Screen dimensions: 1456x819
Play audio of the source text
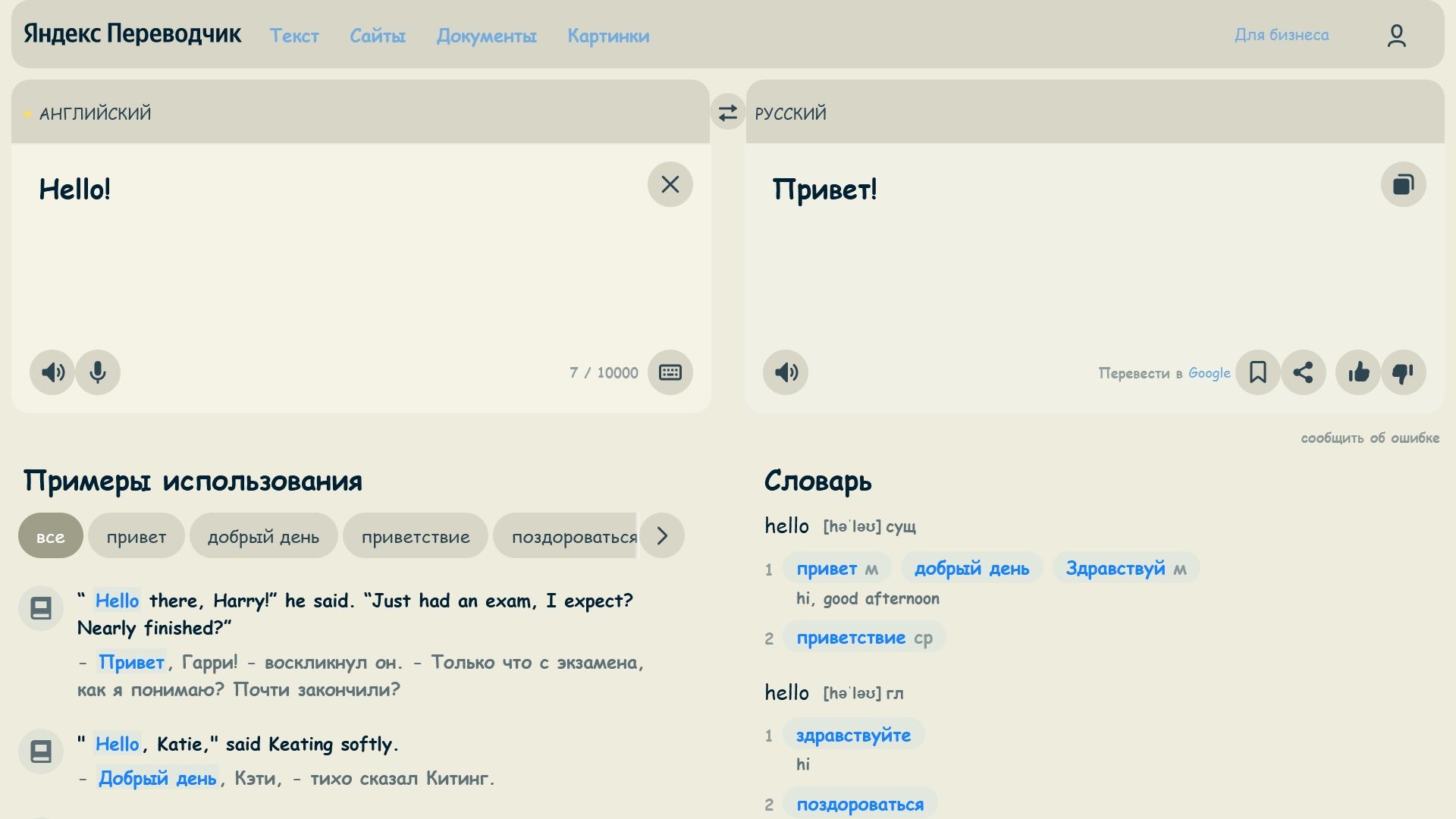click(x=52, y=372)
